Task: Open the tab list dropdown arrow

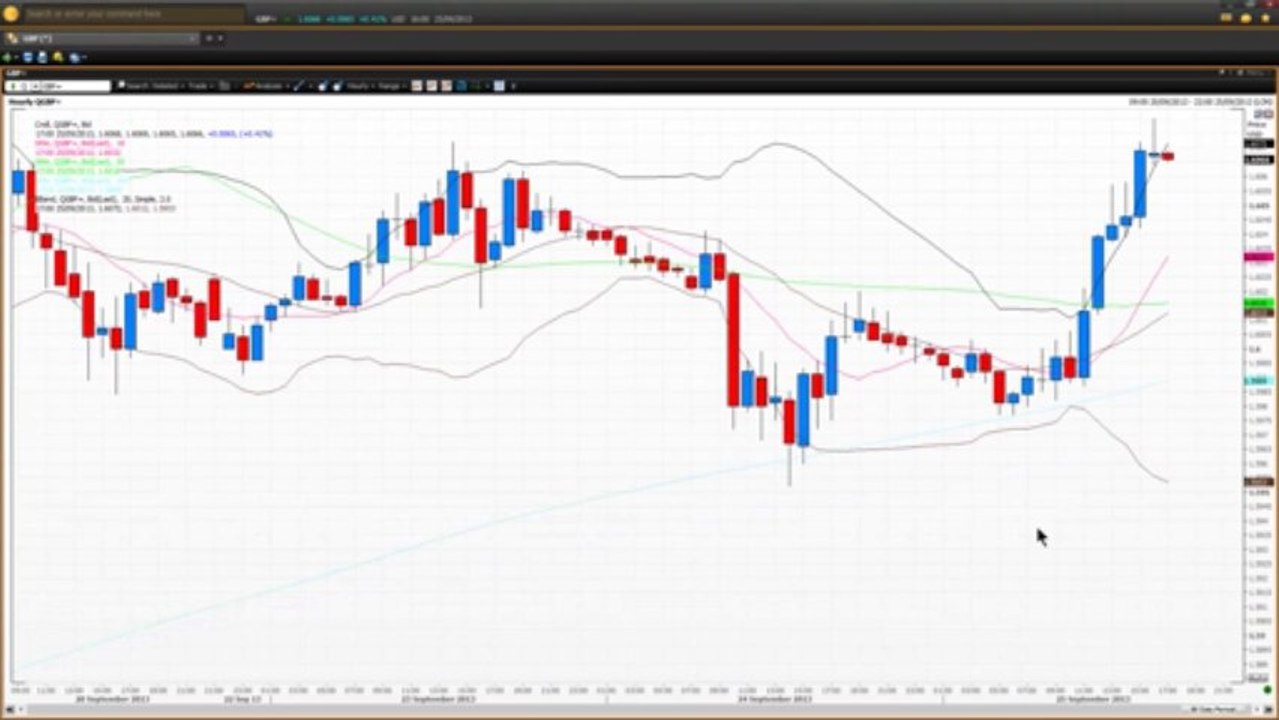Action: (220, 38)
